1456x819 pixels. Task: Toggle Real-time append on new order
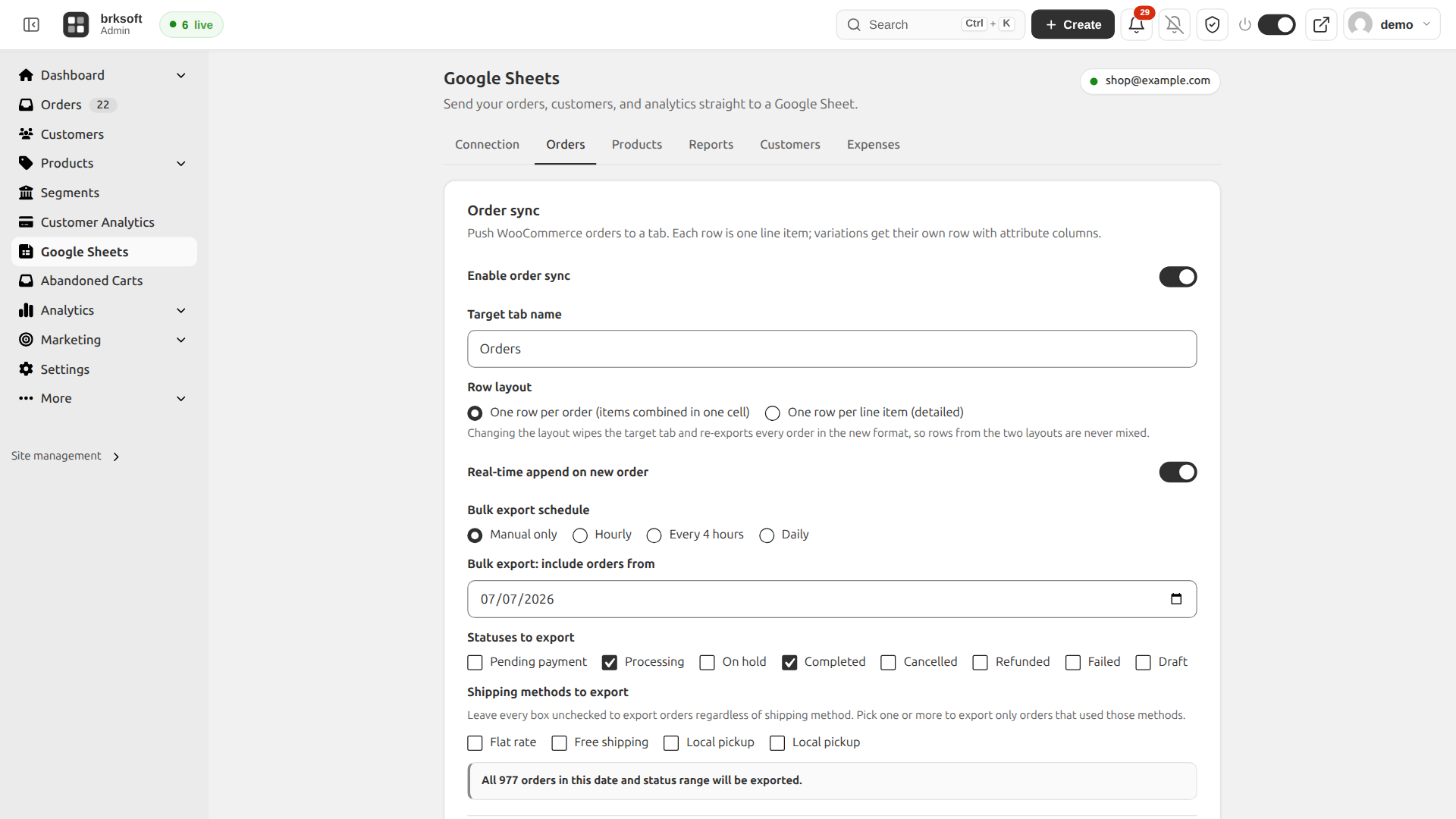tap(1178, 472)
